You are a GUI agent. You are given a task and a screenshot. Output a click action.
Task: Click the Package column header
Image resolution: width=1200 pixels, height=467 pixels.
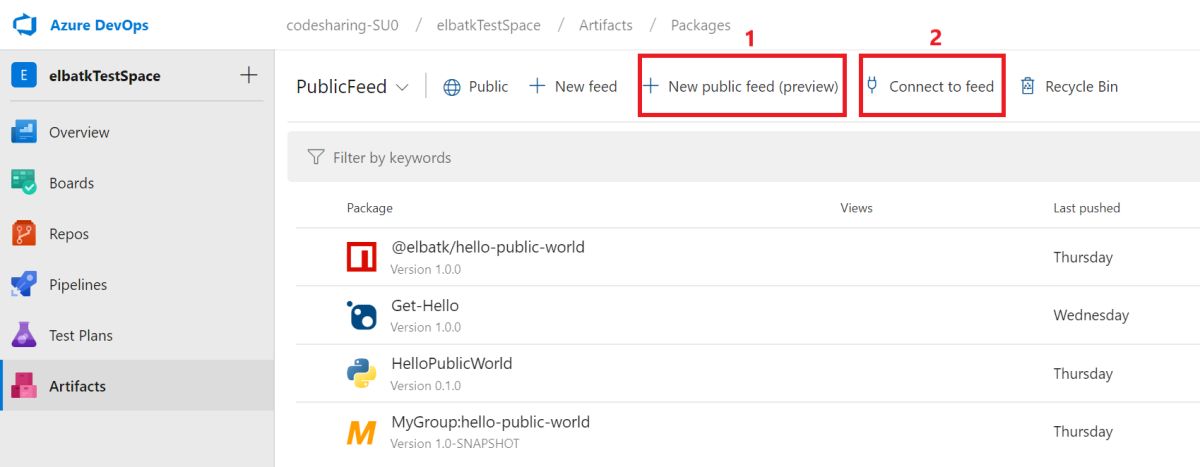[x=369, y=208]
